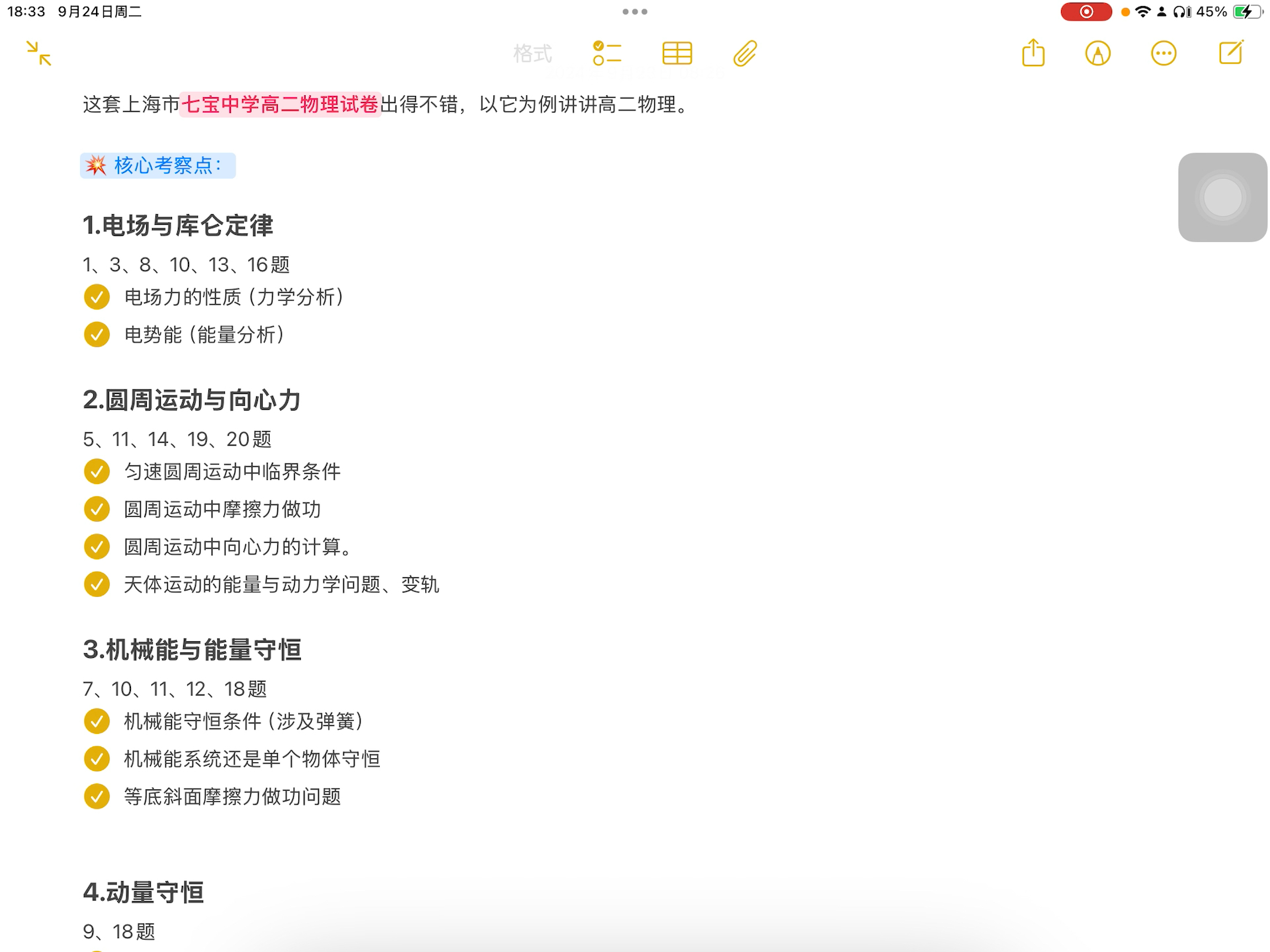Toggle the 机械能守恒条件（涉及弹簧）checkbox
Screen dimensions: 1270x952
pos(97,721)
